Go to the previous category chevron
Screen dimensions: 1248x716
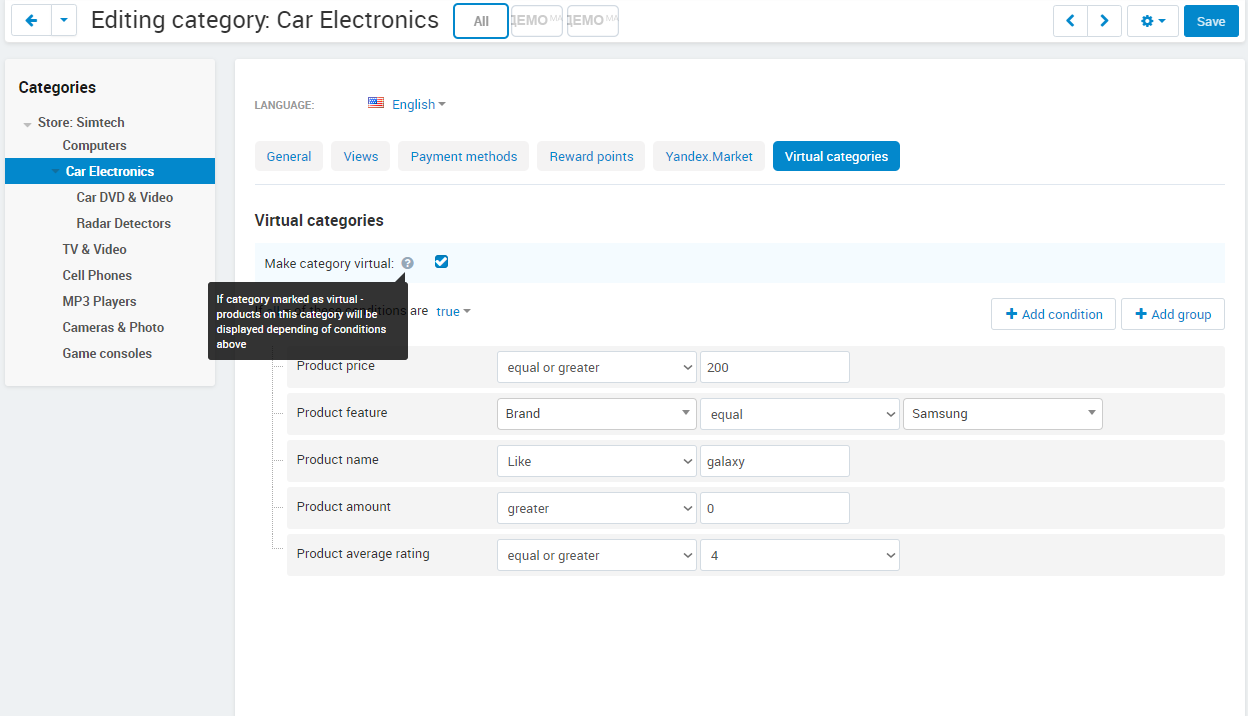(1070, 21)
